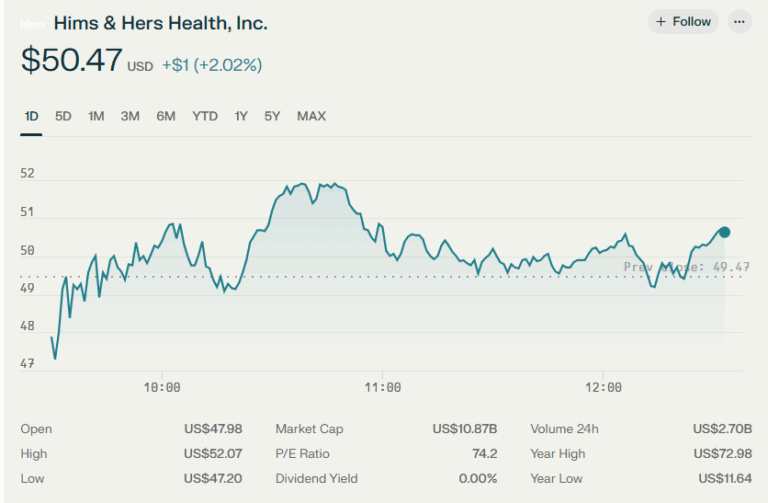The width and height of the screenshot is (768, 503).
Task: Click the P/E Ratio value 74.2
Action: 485,454
